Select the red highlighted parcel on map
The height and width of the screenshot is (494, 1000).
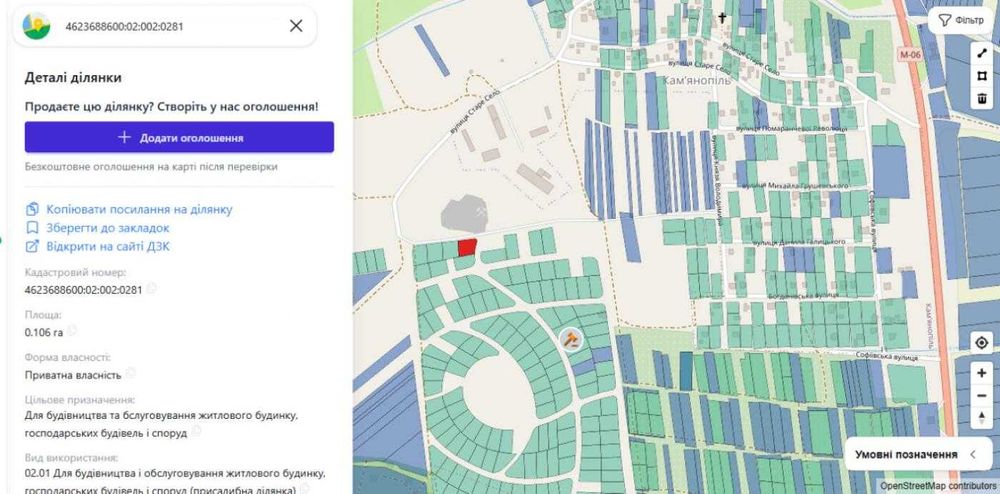point(467,247)
